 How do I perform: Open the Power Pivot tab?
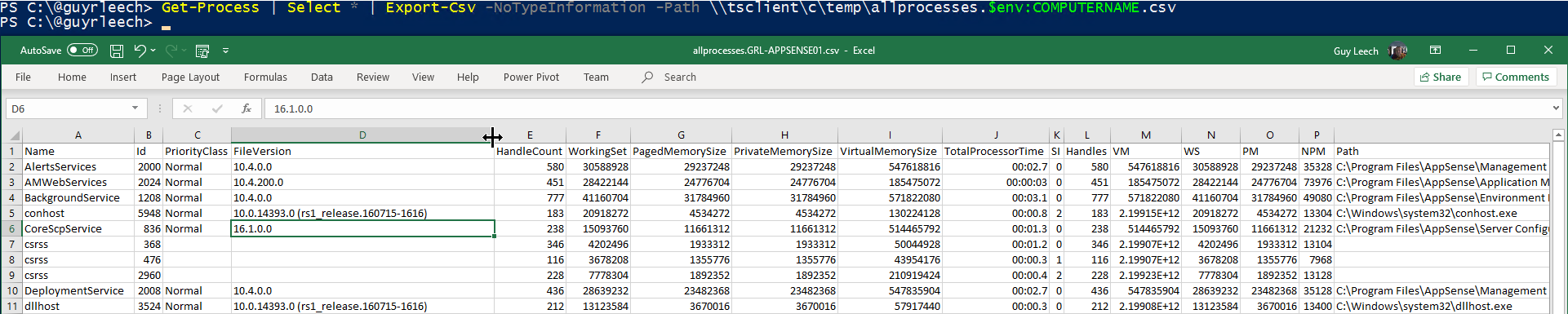(531, 77)
